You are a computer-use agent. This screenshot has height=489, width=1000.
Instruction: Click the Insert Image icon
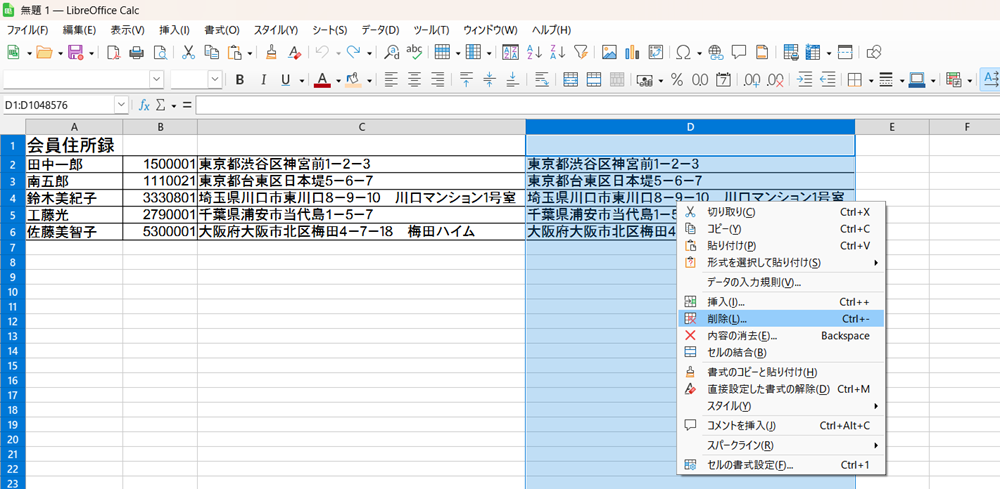(609, 52)
